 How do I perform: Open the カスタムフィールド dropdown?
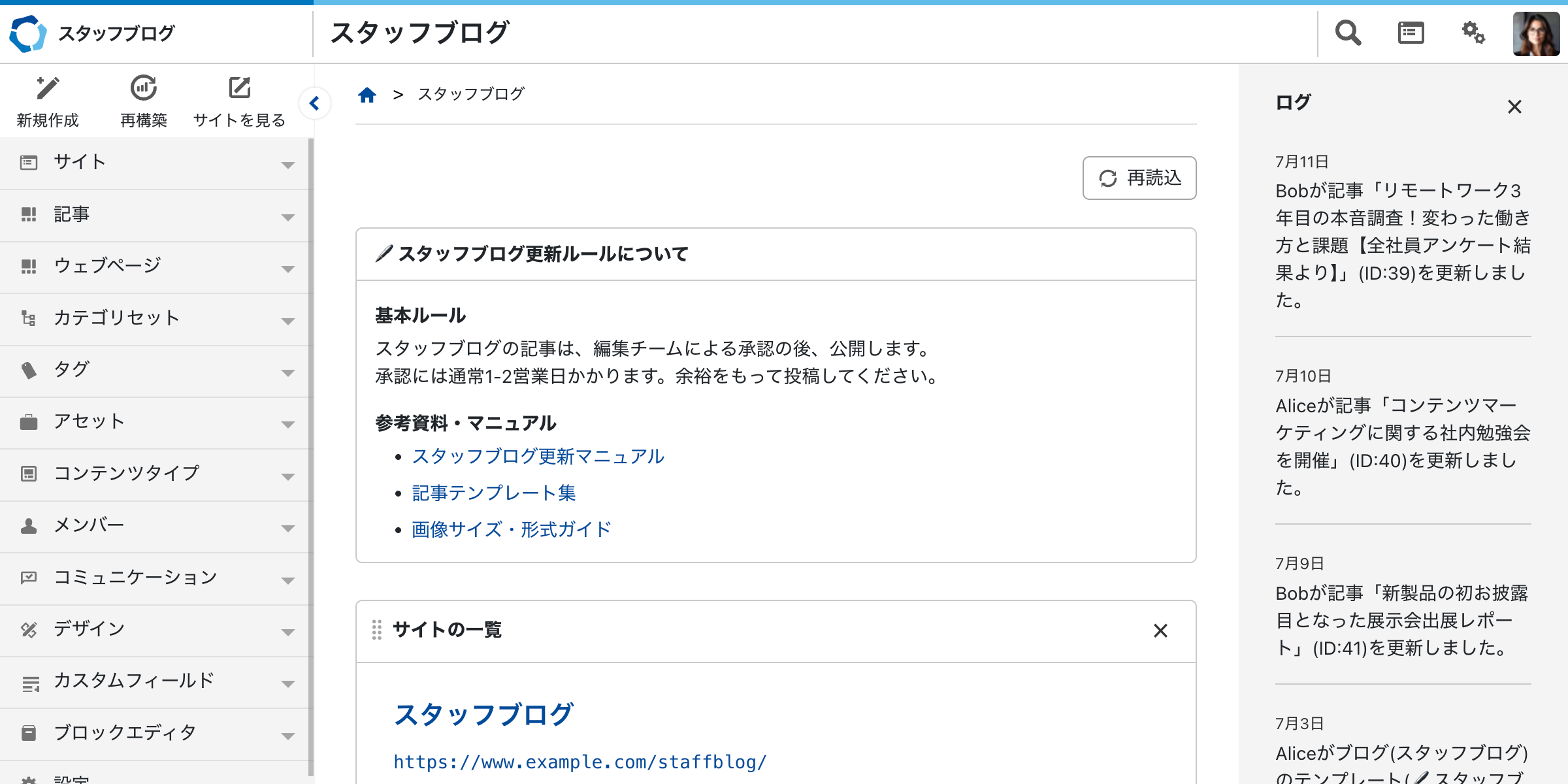289,684
